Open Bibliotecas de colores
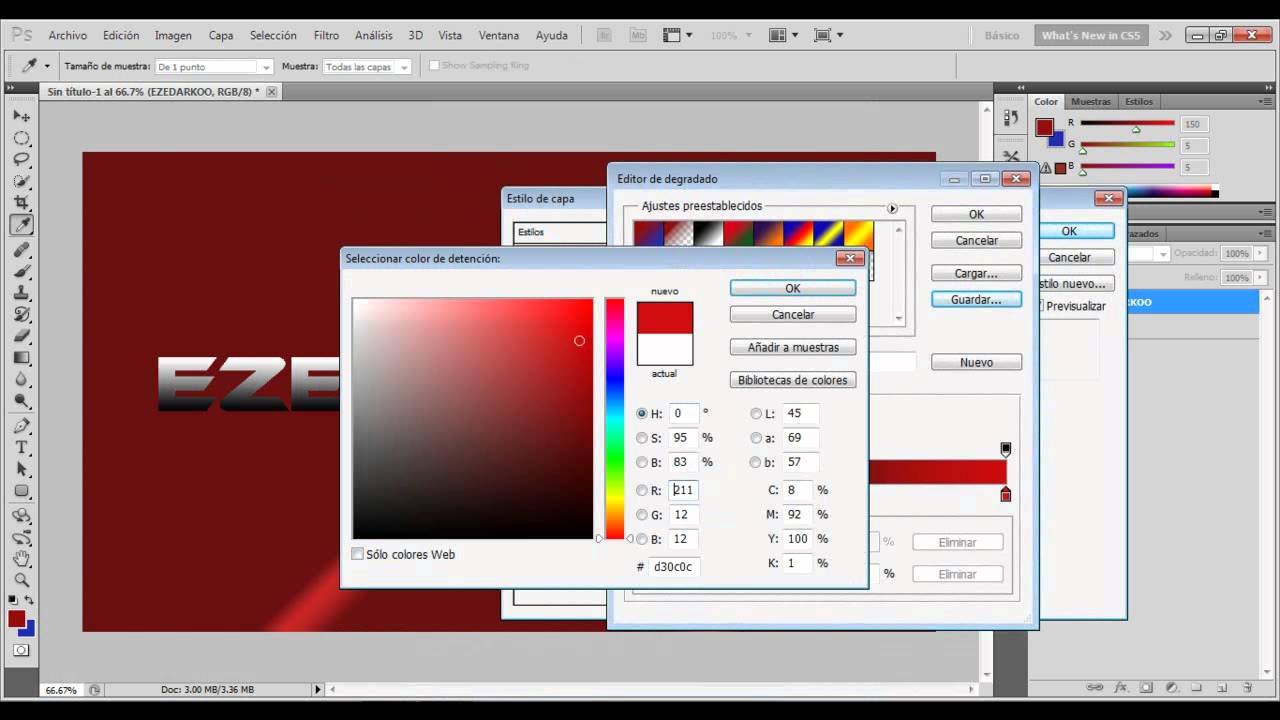This screenshot has height=720, width=1280. click(793, 380)
